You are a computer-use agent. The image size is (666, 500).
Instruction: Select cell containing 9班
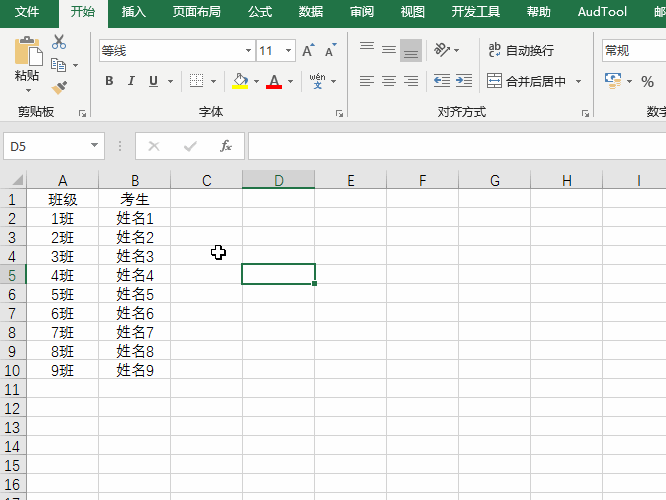tap(62, 370)
